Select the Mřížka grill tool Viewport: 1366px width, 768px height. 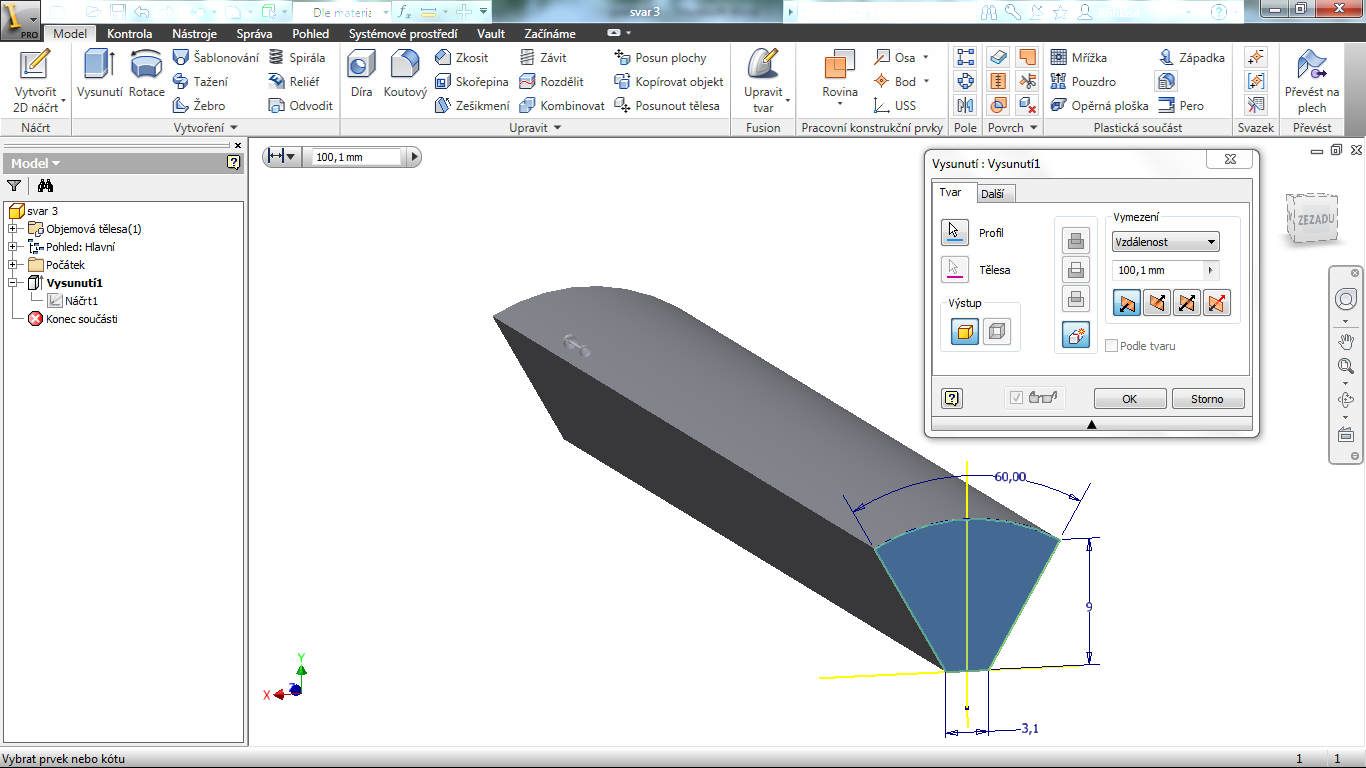pyautogui.click(x=1079, y=58)
